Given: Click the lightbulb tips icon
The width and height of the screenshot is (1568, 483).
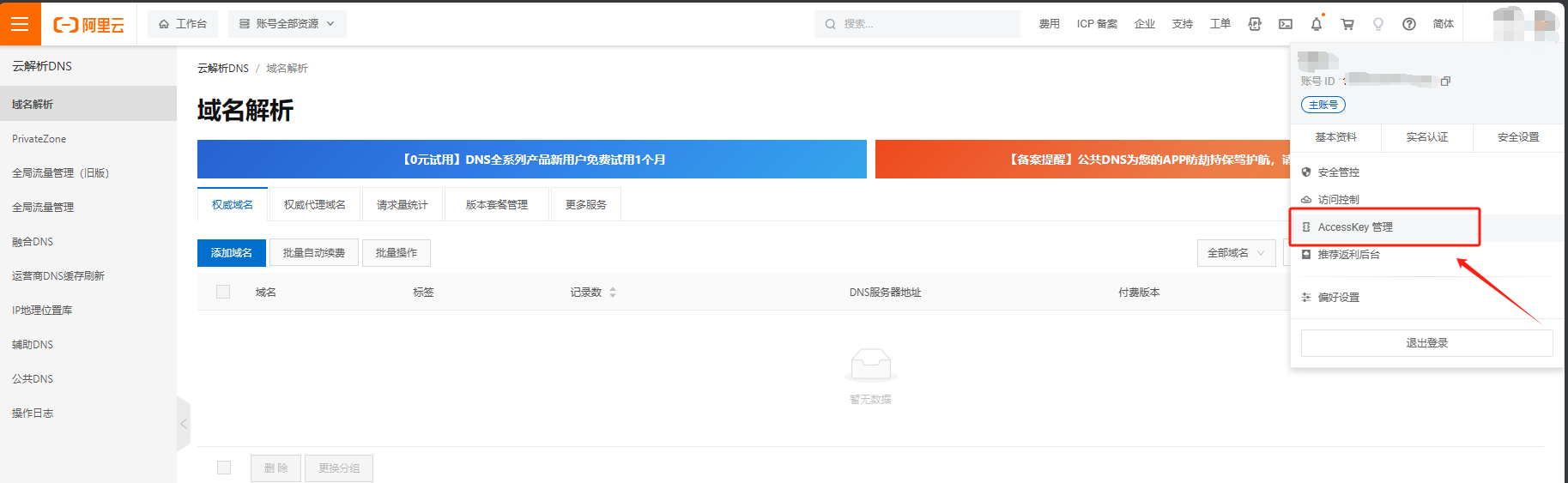Looking at the screenshot, I should pos(1378,24).
